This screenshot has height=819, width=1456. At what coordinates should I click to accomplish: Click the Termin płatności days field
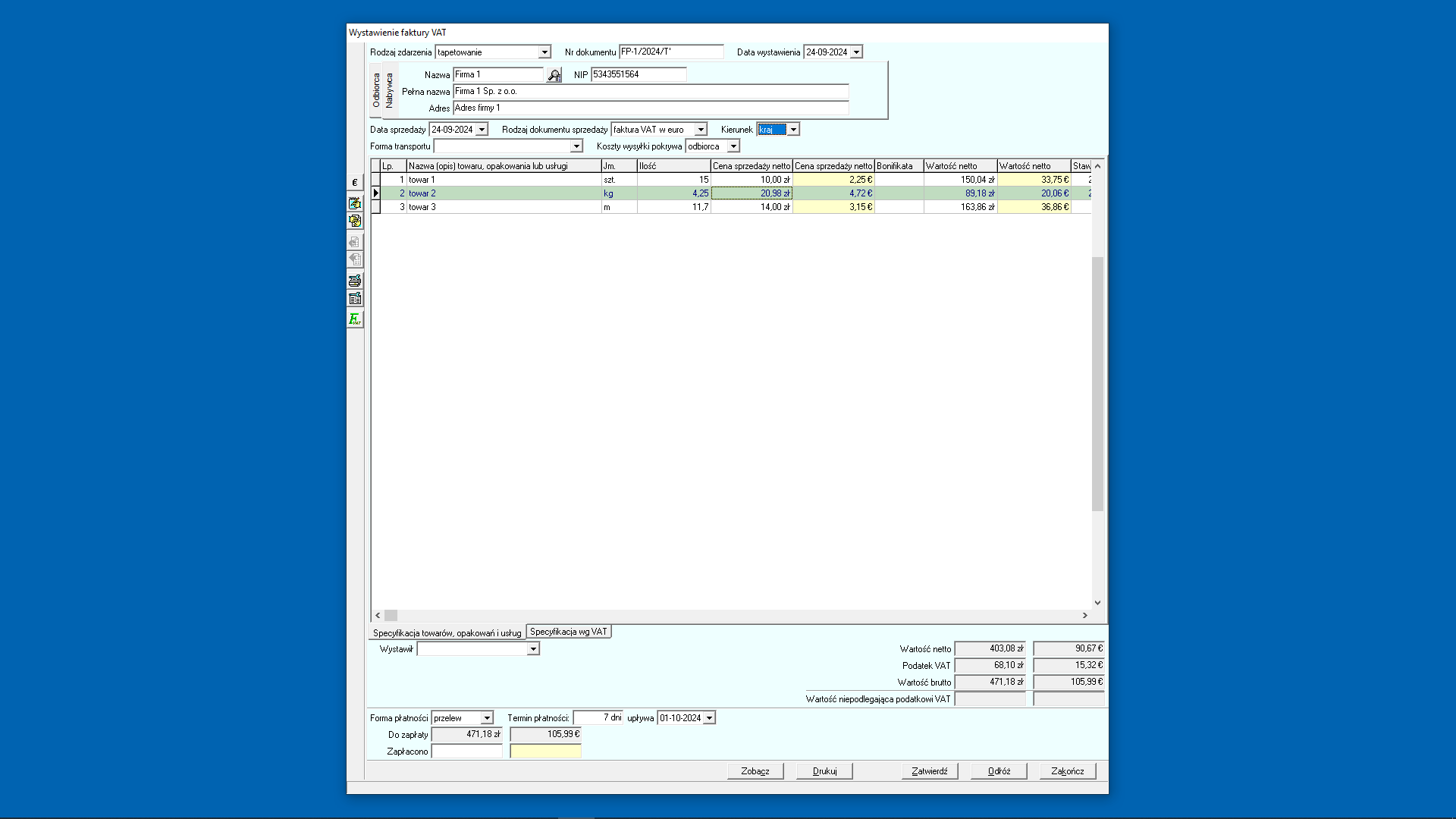(598, 717)
